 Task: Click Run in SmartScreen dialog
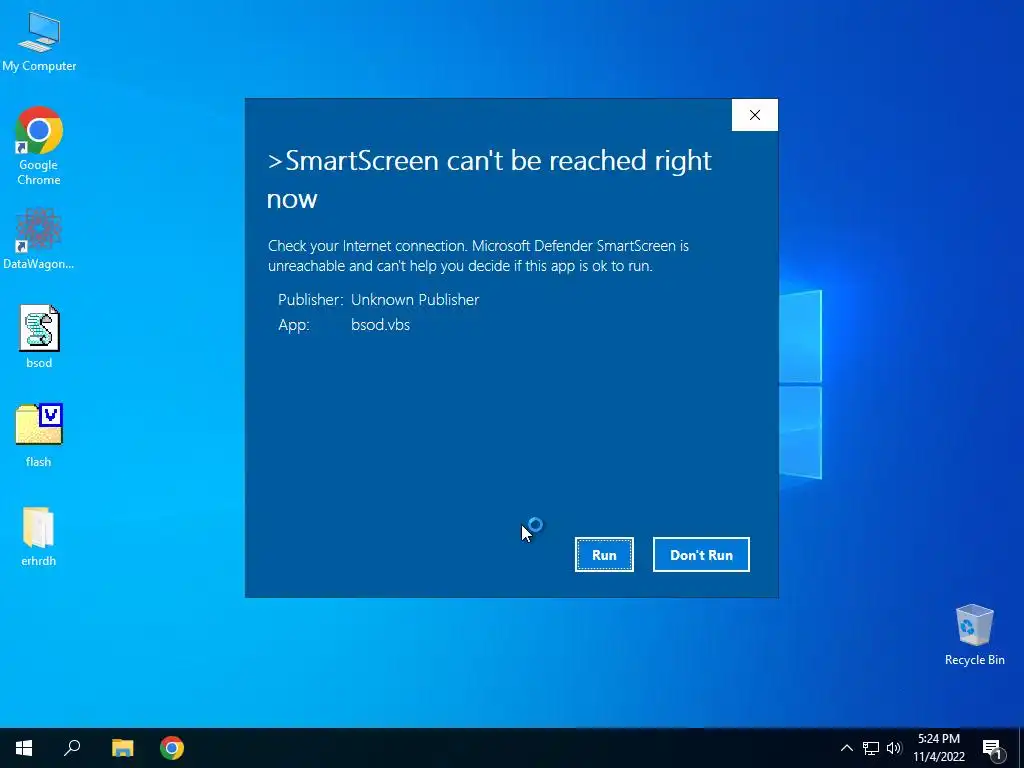click(x=604, y=554)
